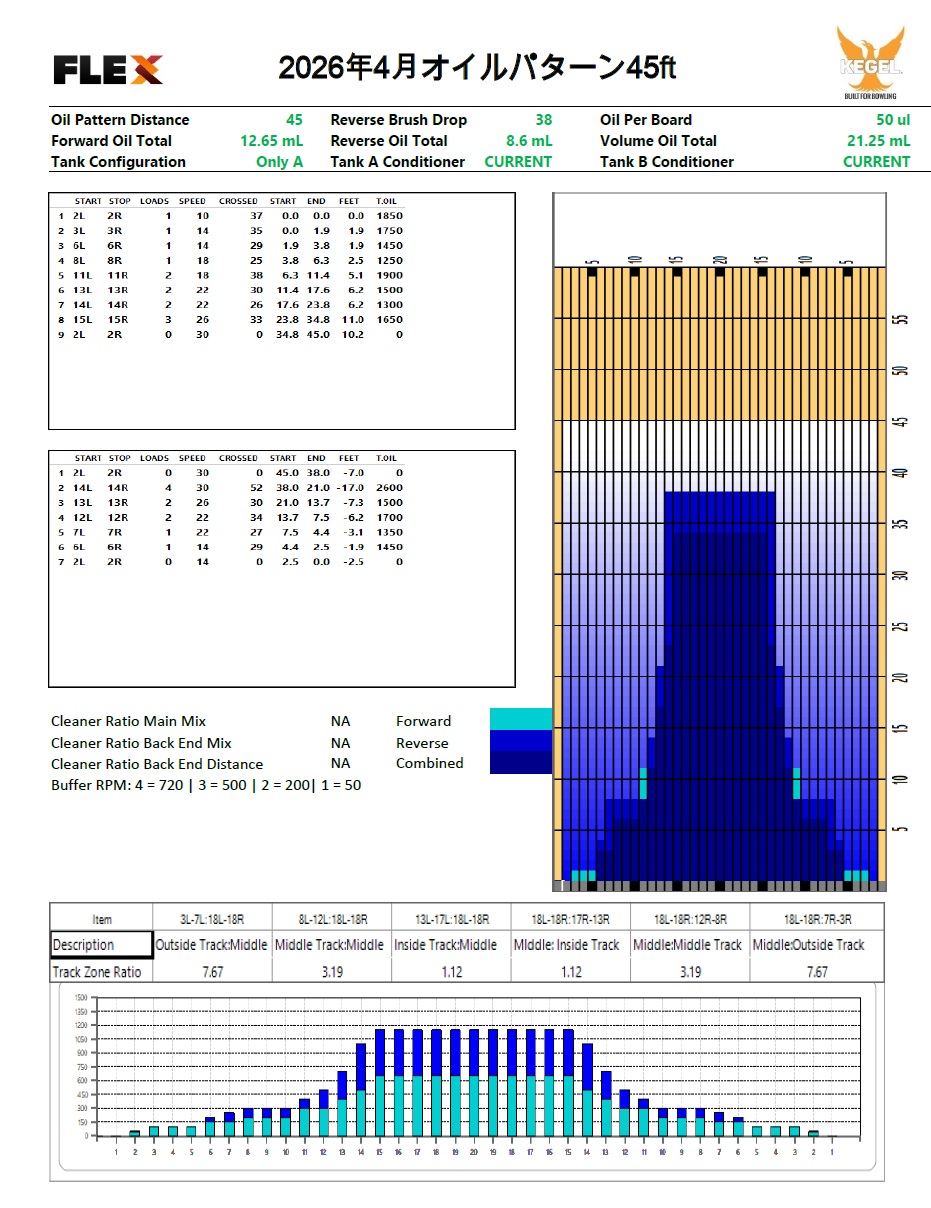Screen dimensions: 931x1208
Task: Open the Tank Configuration 'Only A' value
Action: tap(279, 162)
